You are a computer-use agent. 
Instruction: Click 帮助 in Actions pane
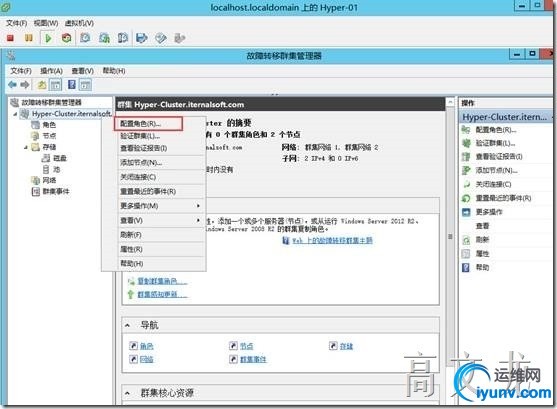[482, 267]
